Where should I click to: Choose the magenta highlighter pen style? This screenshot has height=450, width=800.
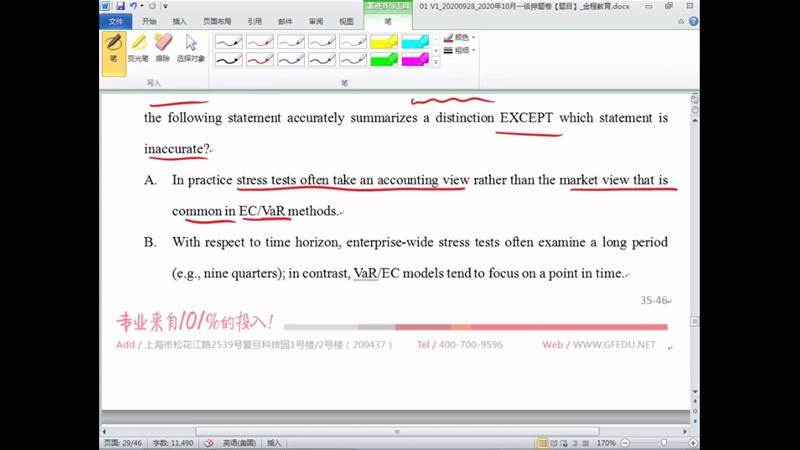click(x=415, y=60)
